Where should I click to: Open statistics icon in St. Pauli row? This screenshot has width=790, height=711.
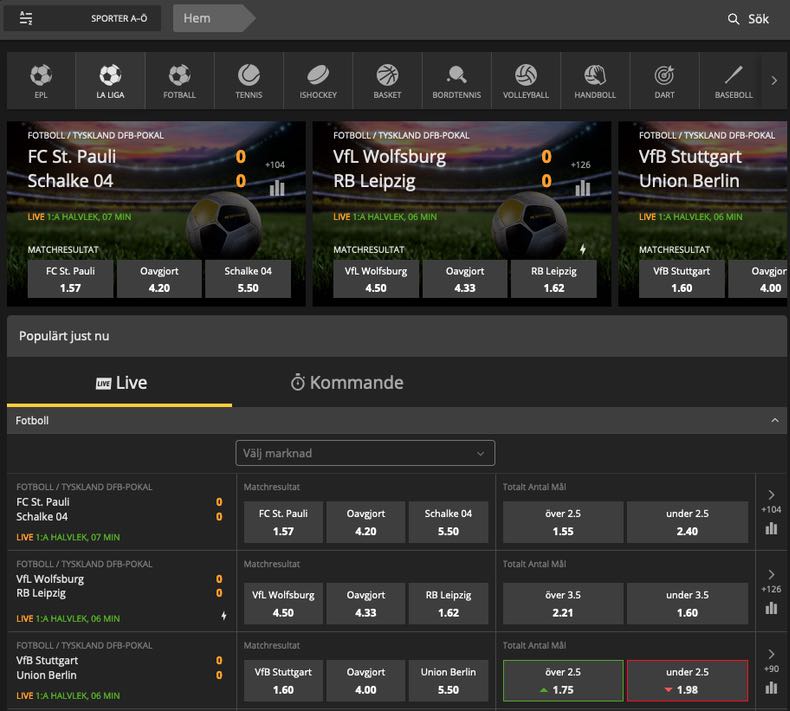tap(771, 529)
